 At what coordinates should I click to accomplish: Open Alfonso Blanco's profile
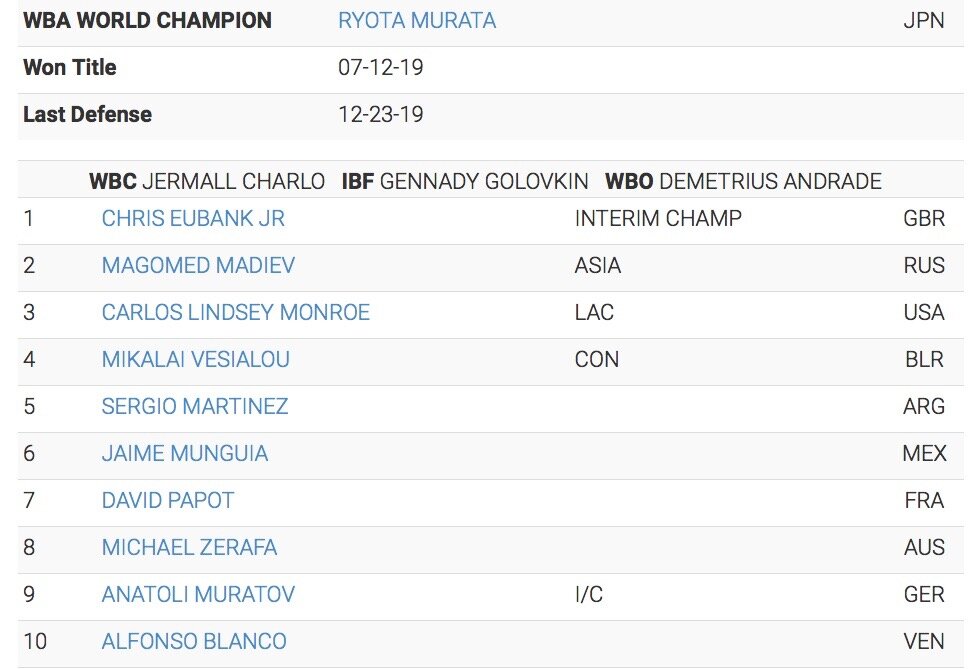(x=194, y=641)
